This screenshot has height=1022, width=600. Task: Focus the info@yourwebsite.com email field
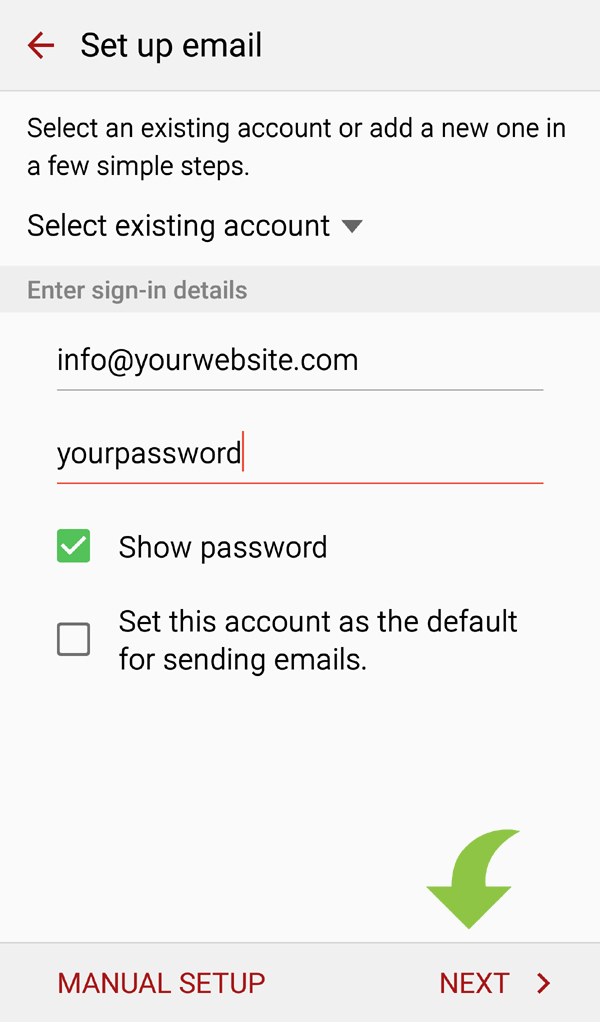(x=300, y=360)
